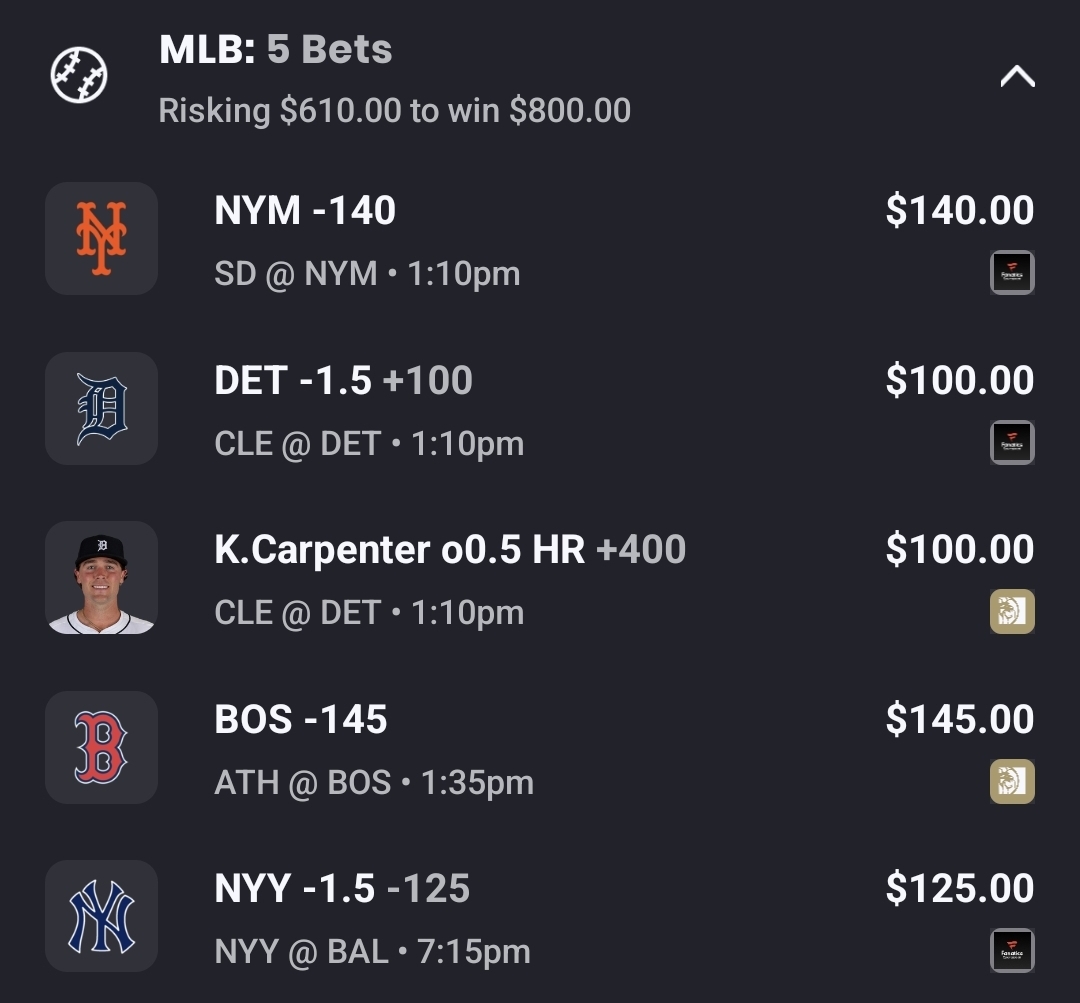Tap the $140.00 wager amount
The height and width of the screenshot is (1003, 1080).
coord(959,211)
